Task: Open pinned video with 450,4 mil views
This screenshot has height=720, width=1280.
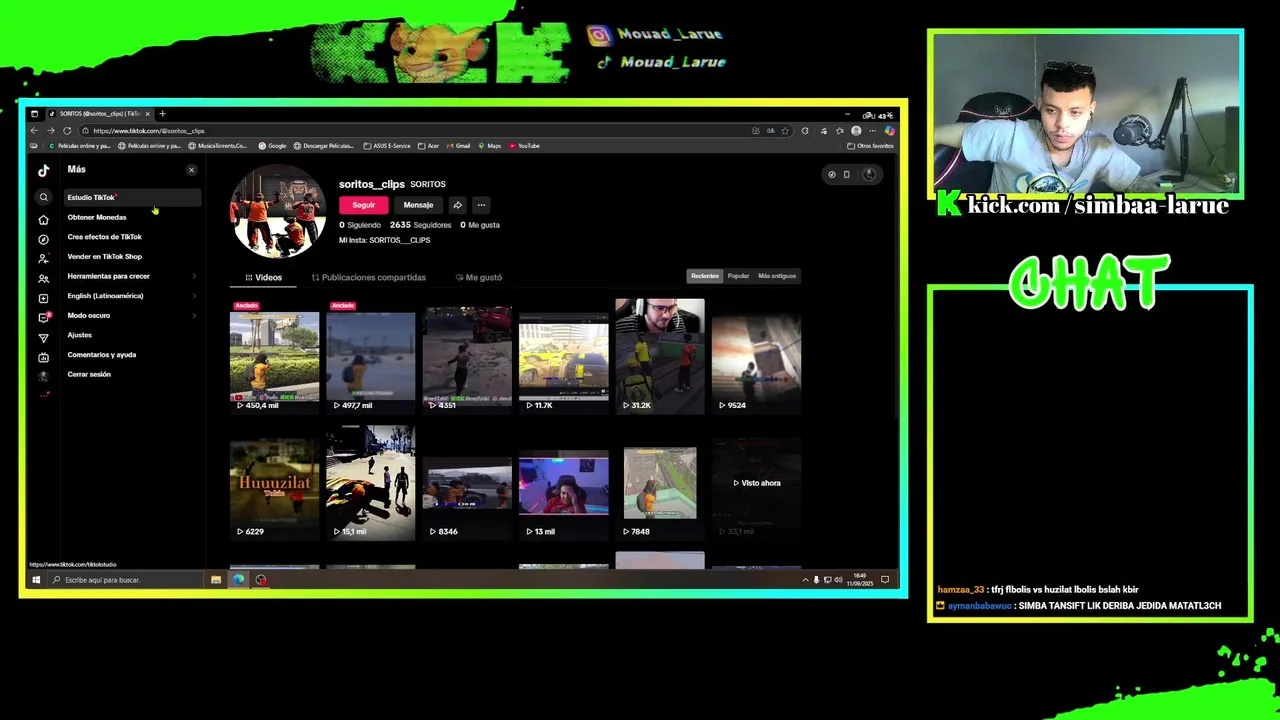Action: tap(274, 356)
